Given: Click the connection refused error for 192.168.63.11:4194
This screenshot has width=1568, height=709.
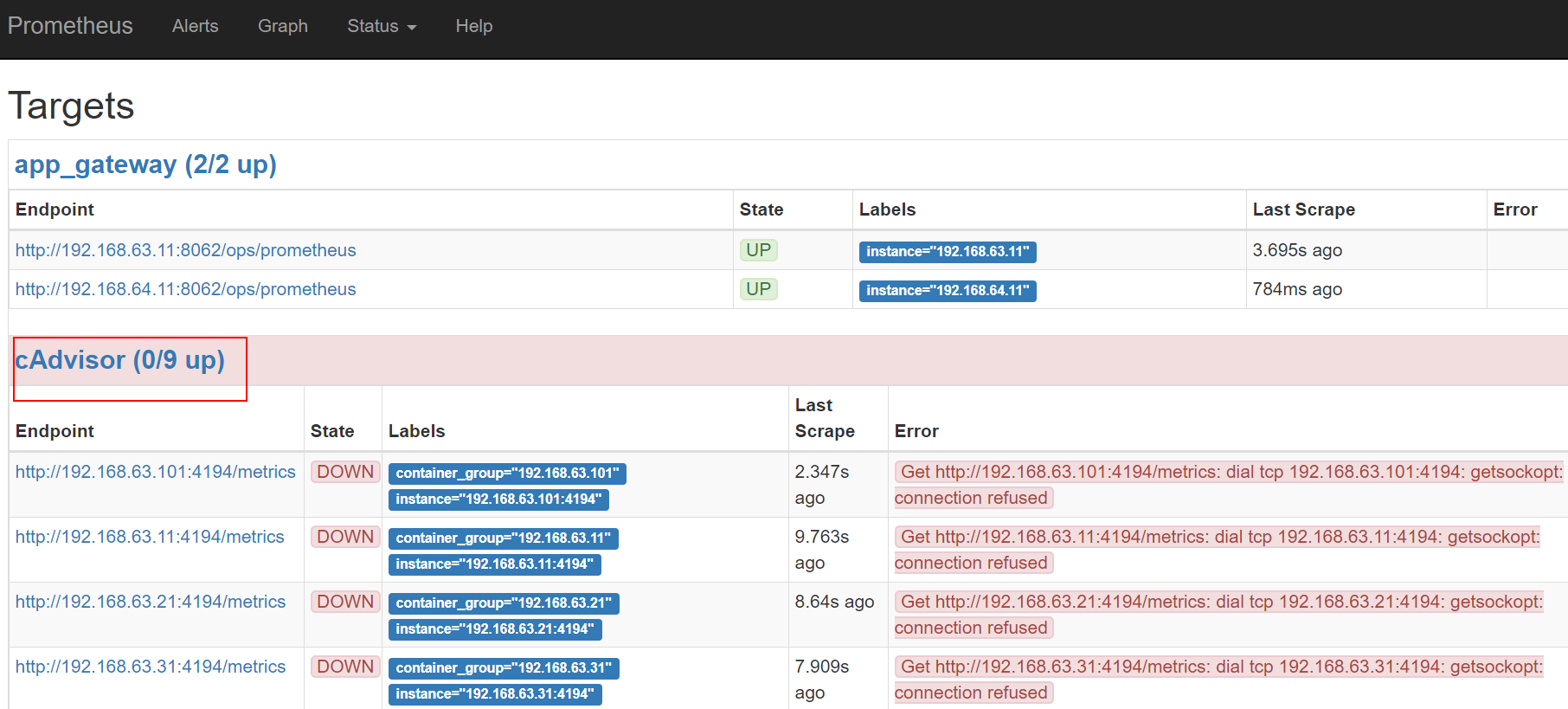Looking at the screenshot, I should 1218,550.
